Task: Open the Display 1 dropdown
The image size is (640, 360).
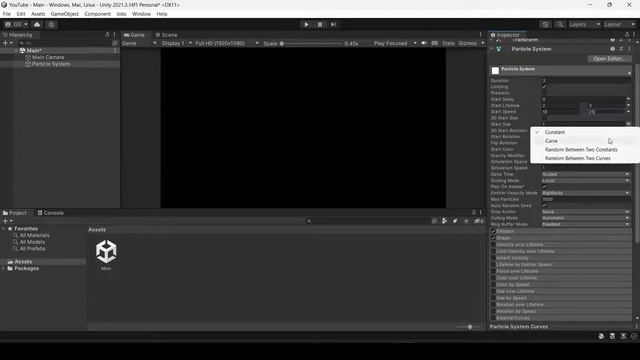Action: [176, 43]
